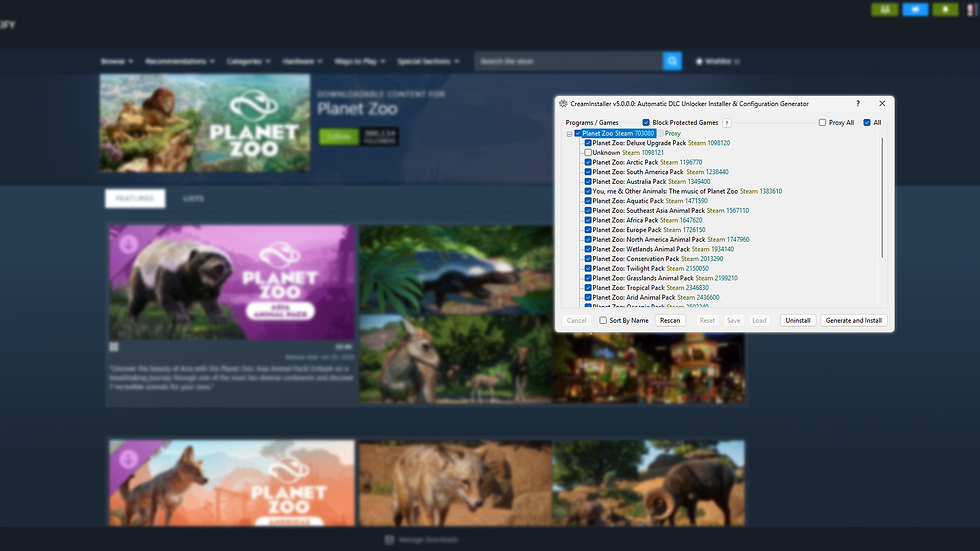Click the DLC list vertical scrollbar
This screenshot has width=980, height=551.
pyautogui.click(x=882, y=197)
